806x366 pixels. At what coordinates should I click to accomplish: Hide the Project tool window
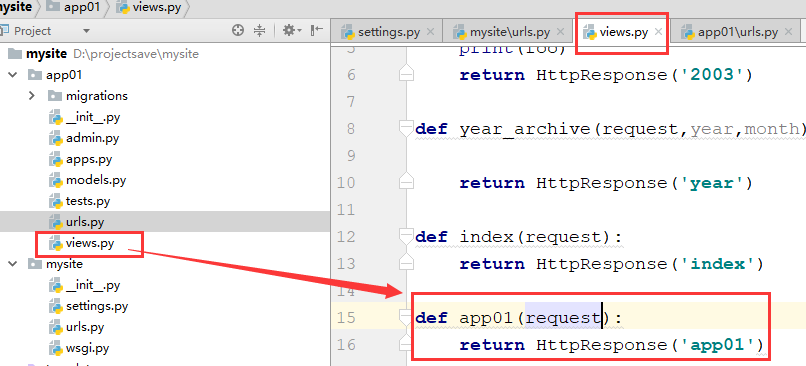click(317, 31)
